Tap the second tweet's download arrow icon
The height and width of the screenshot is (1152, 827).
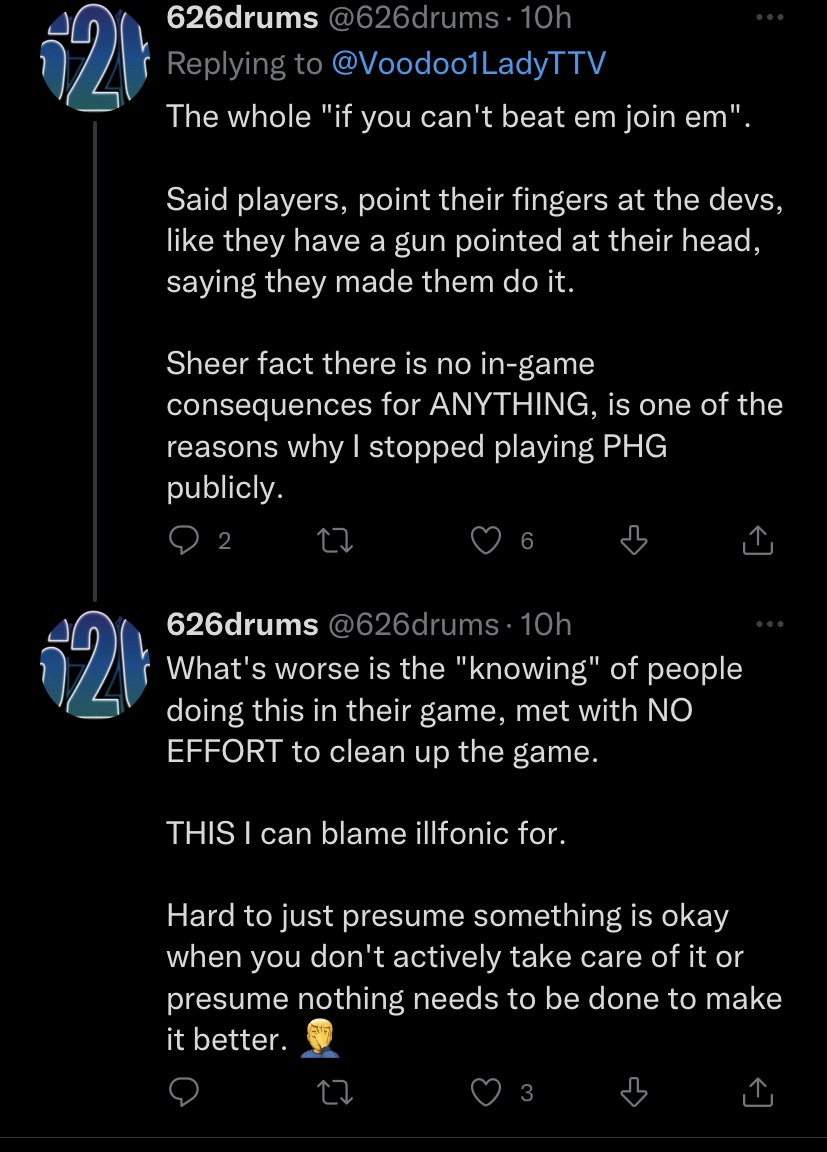click(x=632, y=1094)
